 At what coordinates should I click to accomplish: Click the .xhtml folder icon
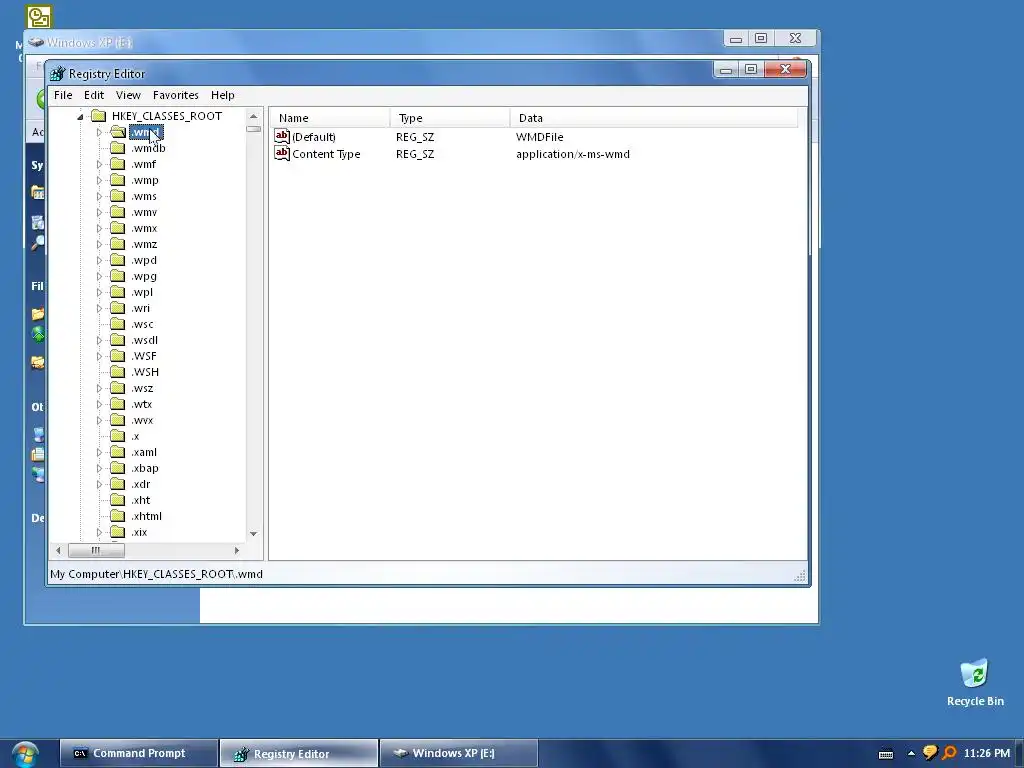point(118,516)
